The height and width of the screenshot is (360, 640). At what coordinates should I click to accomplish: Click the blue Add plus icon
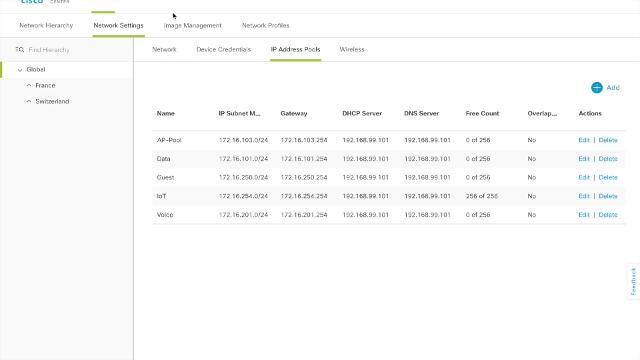pos(597,88)
